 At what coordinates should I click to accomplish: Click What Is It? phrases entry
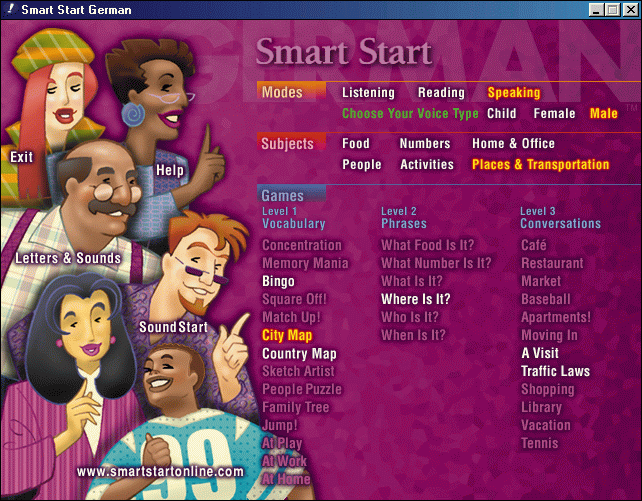tap(411, 281)
